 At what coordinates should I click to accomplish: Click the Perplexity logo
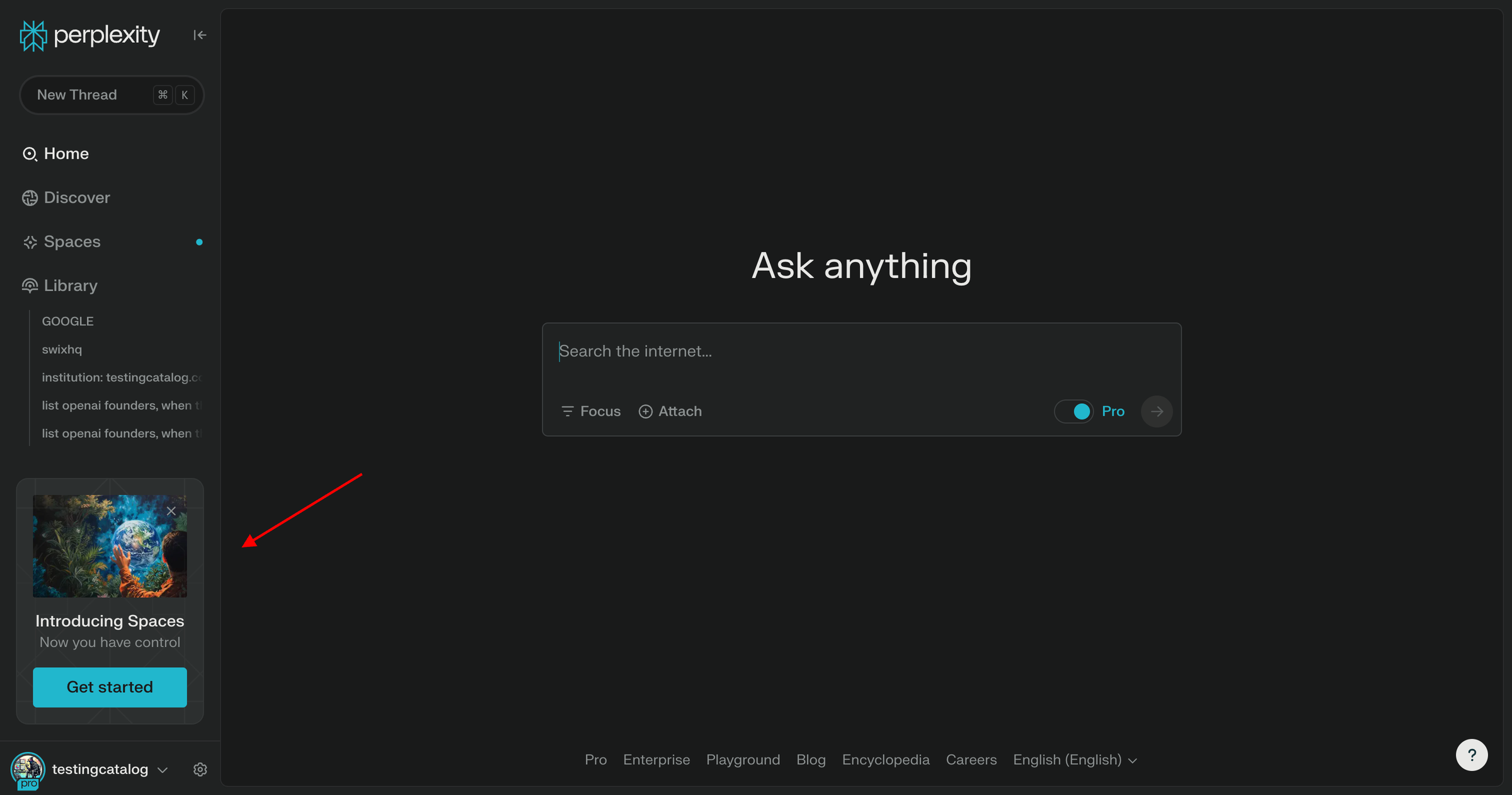(88, 35)
